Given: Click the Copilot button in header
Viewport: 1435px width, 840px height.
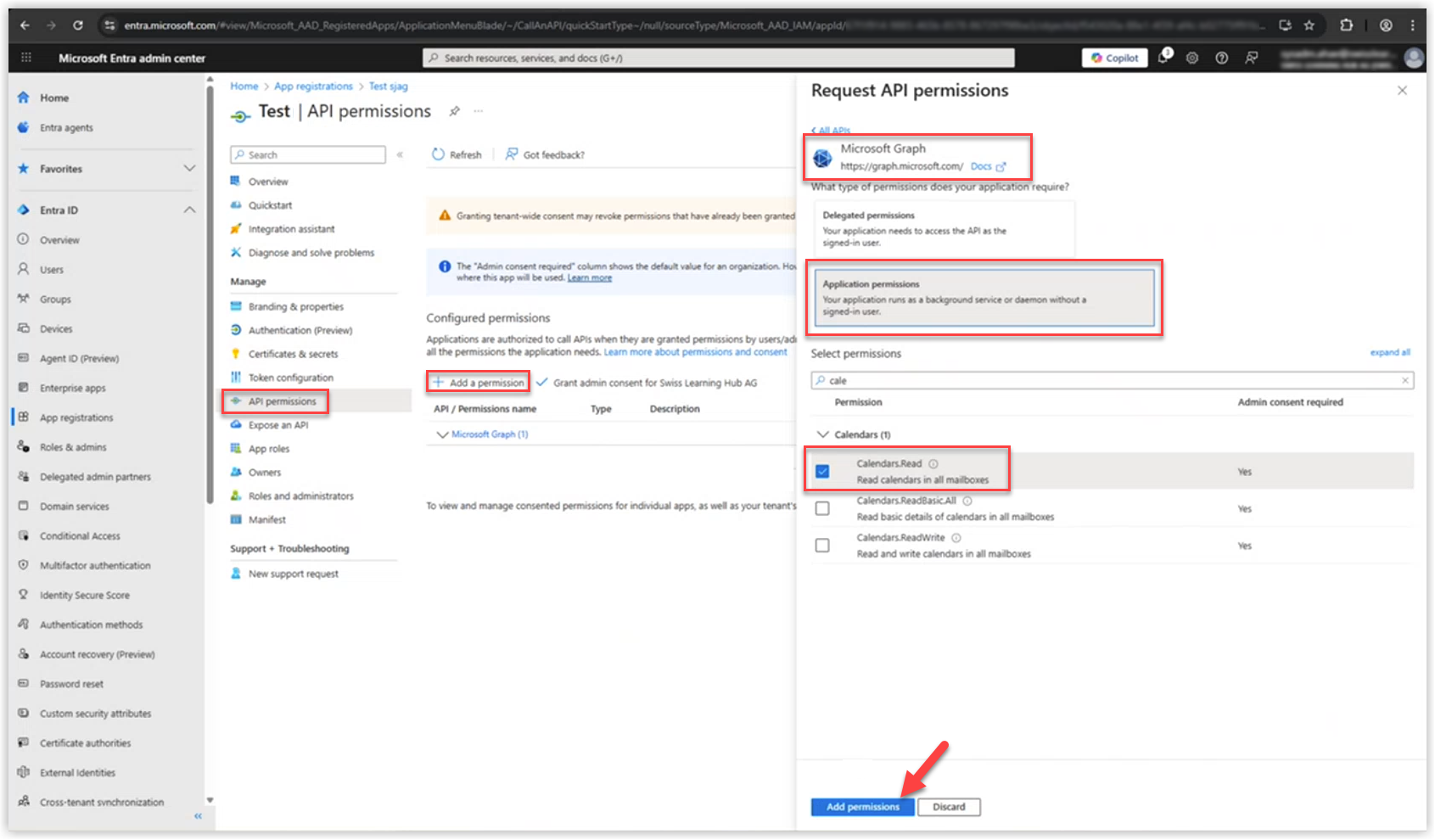Looking at the screenshot, I should [1114, 58].
